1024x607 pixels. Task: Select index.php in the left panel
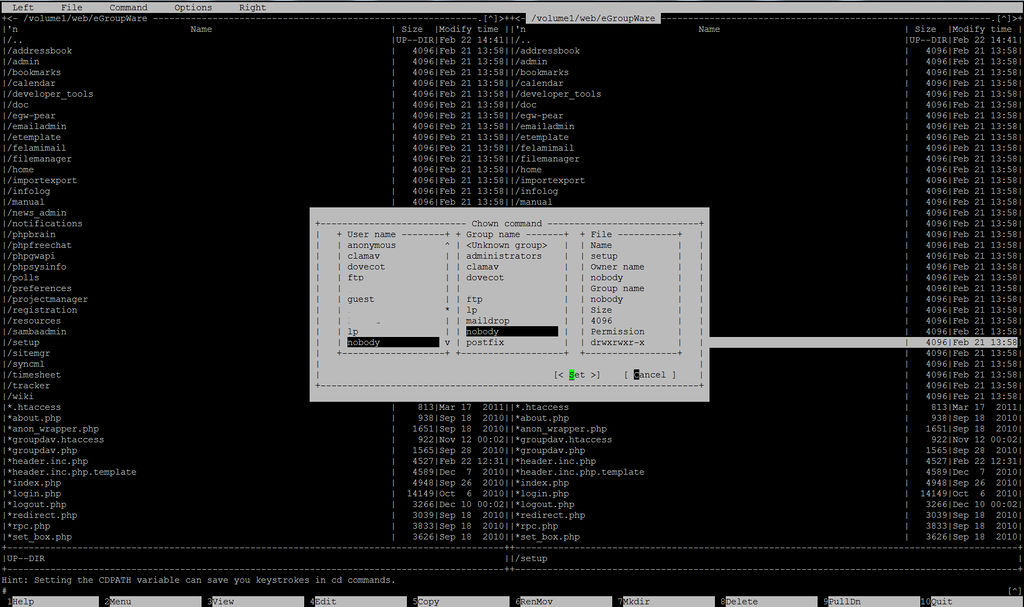point(40,483)
